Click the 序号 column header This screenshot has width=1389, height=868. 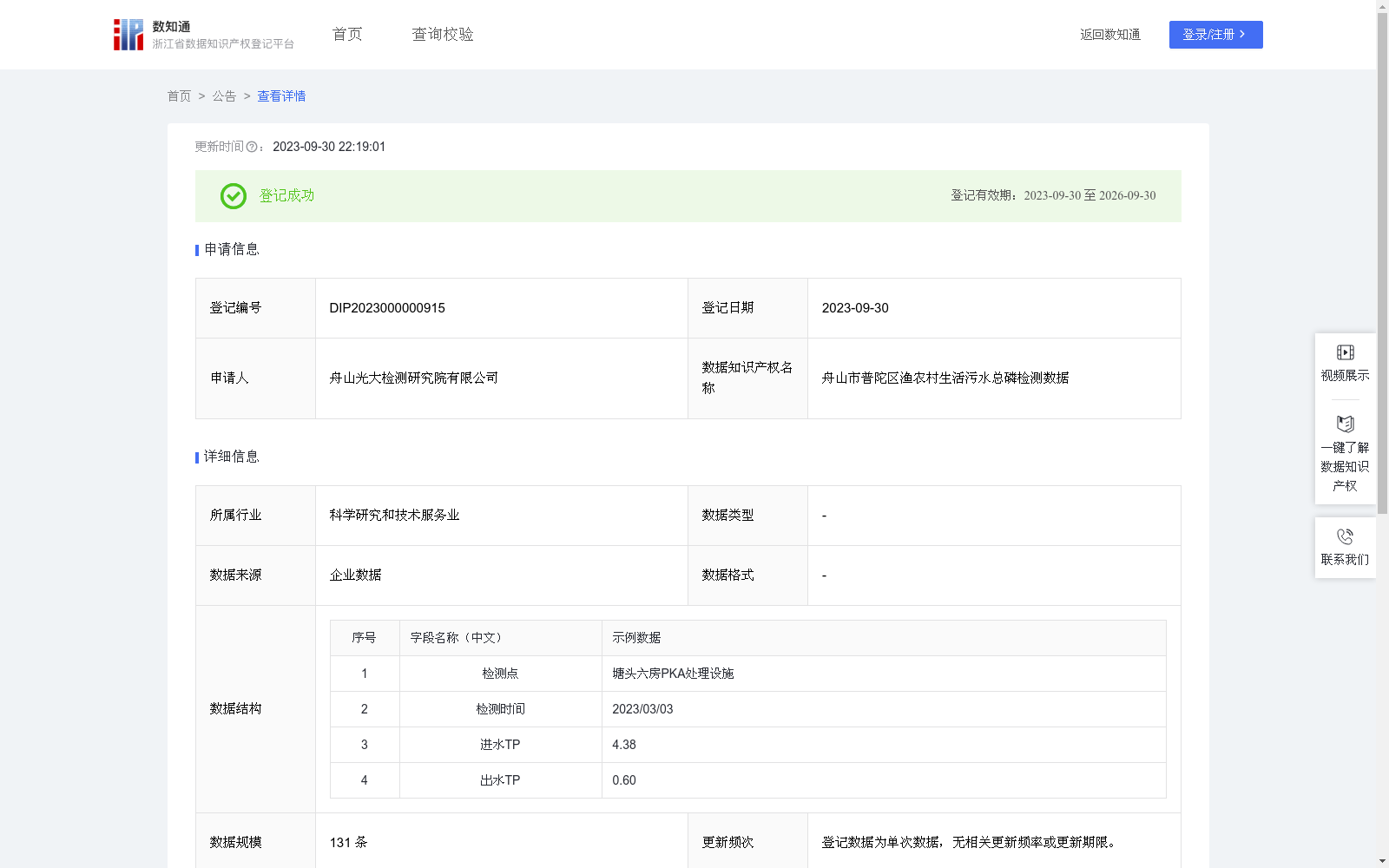pyautogui.click(x=364, y=638)
